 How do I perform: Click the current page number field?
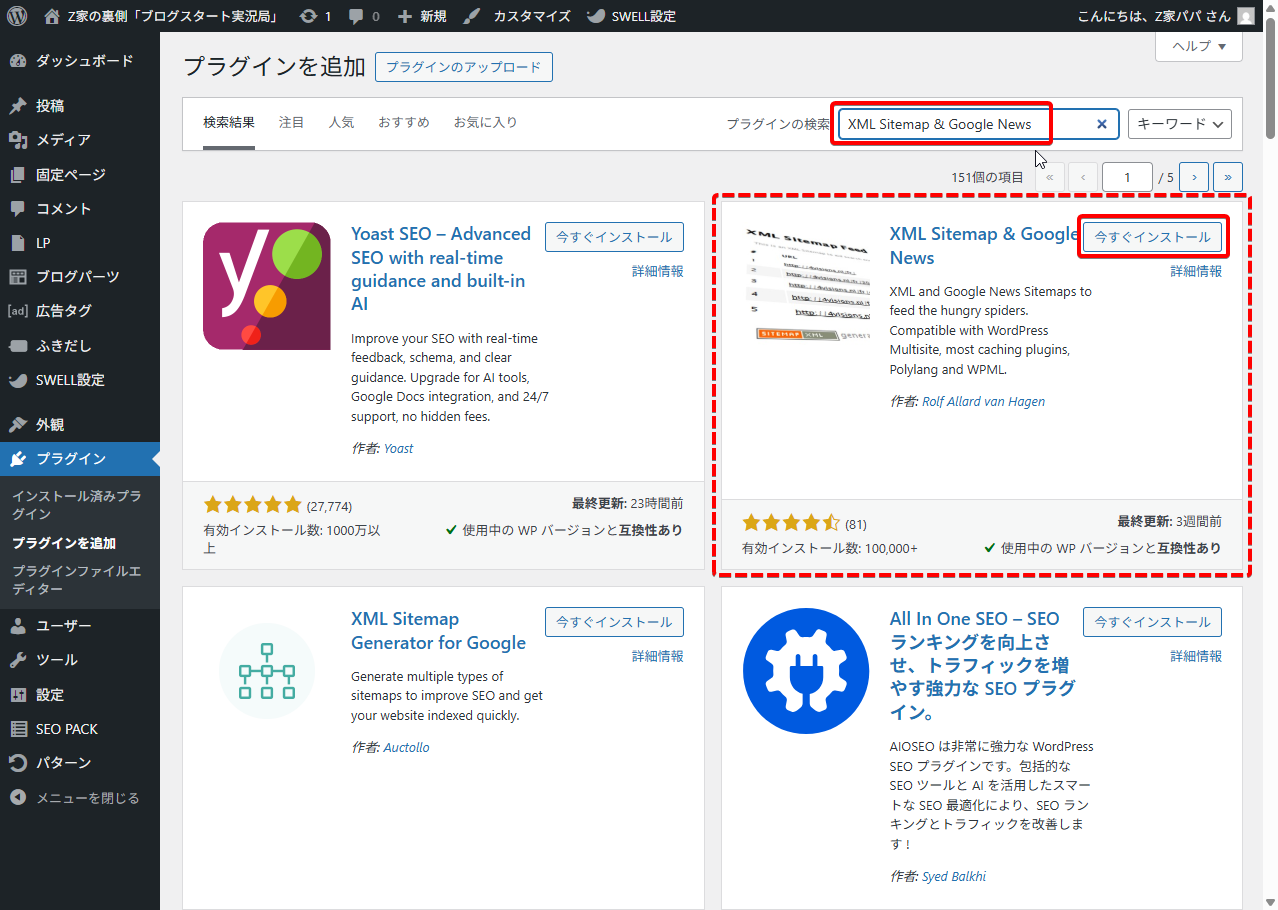point(1128,177)
